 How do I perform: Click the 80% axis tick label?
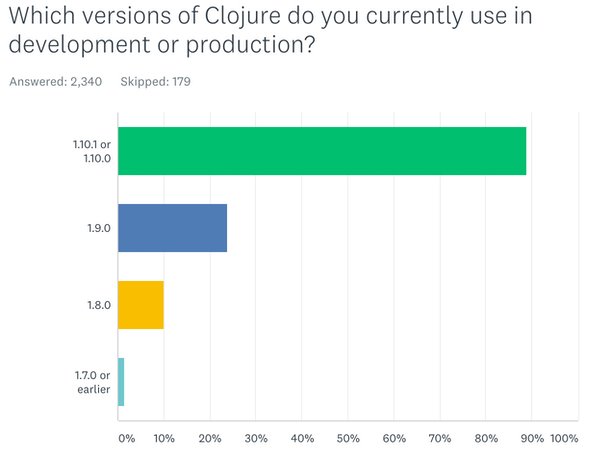[486, 438]
